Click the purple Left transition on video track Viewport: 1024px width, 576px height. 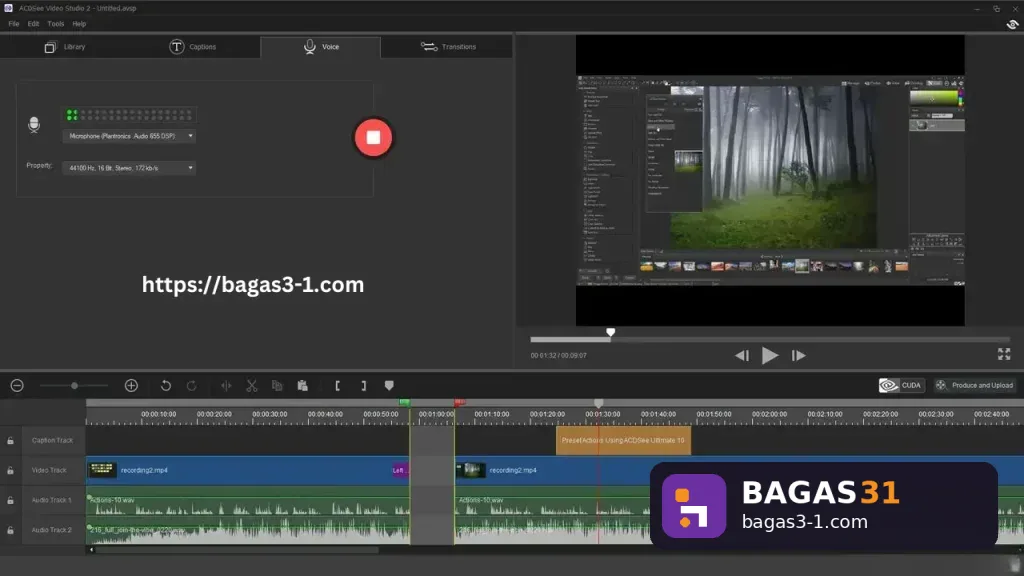400,470
